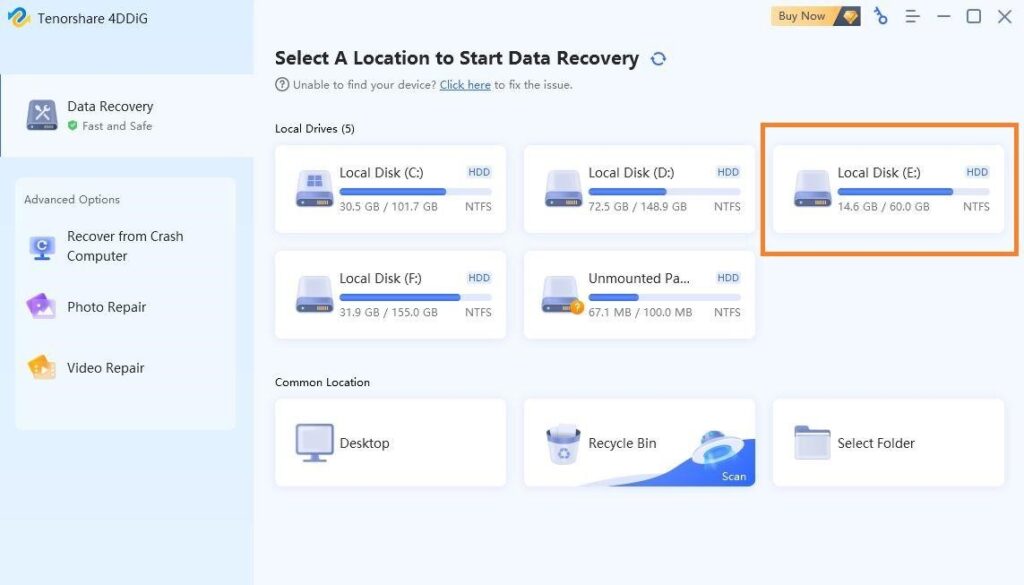1024x585 pixels.
Task: Open the hamburger menu in title bar
Action: (912, 16)
